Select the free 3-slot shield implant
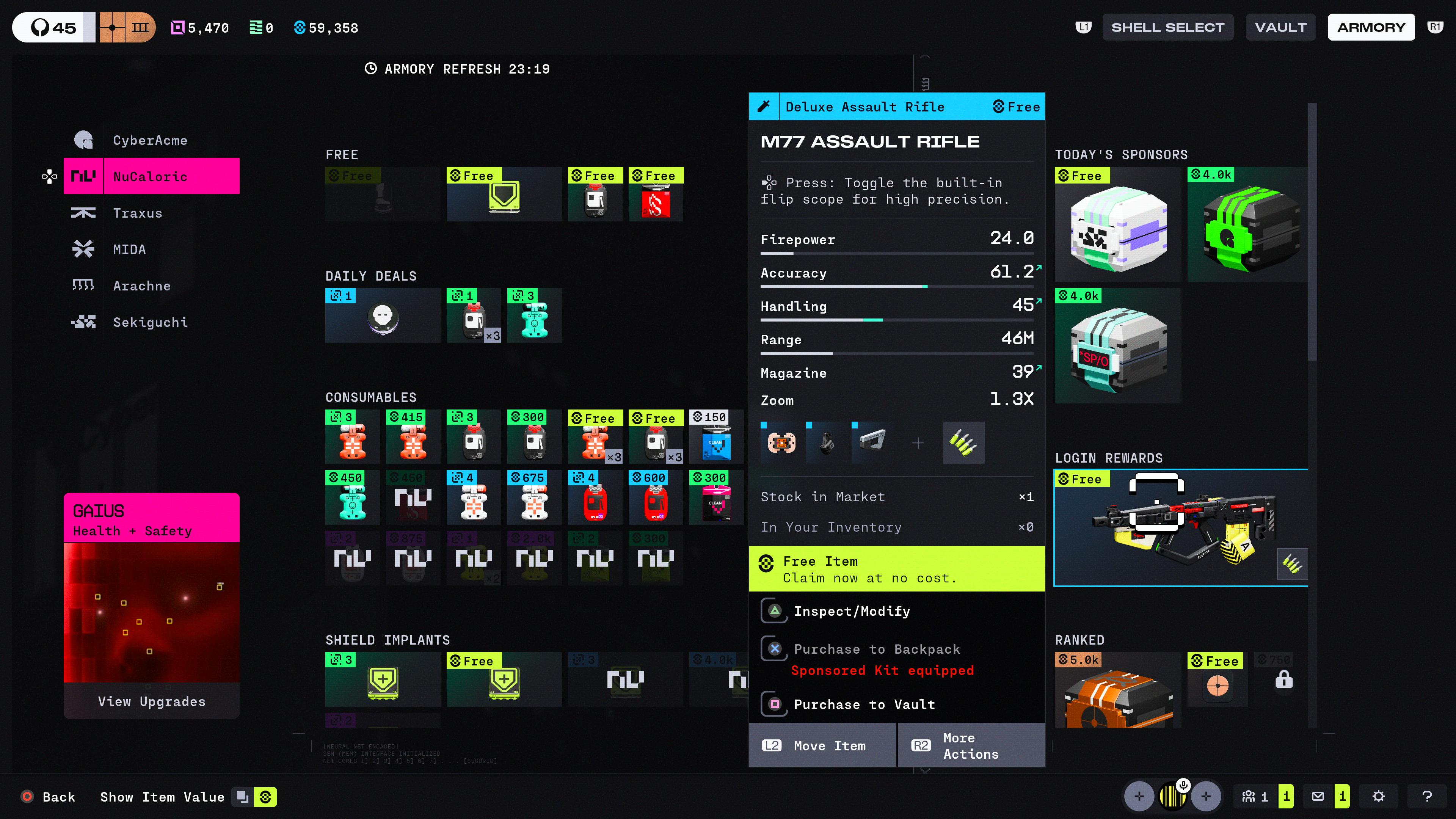Screen dimensions: 1456x819 click(x=504, y=679)
